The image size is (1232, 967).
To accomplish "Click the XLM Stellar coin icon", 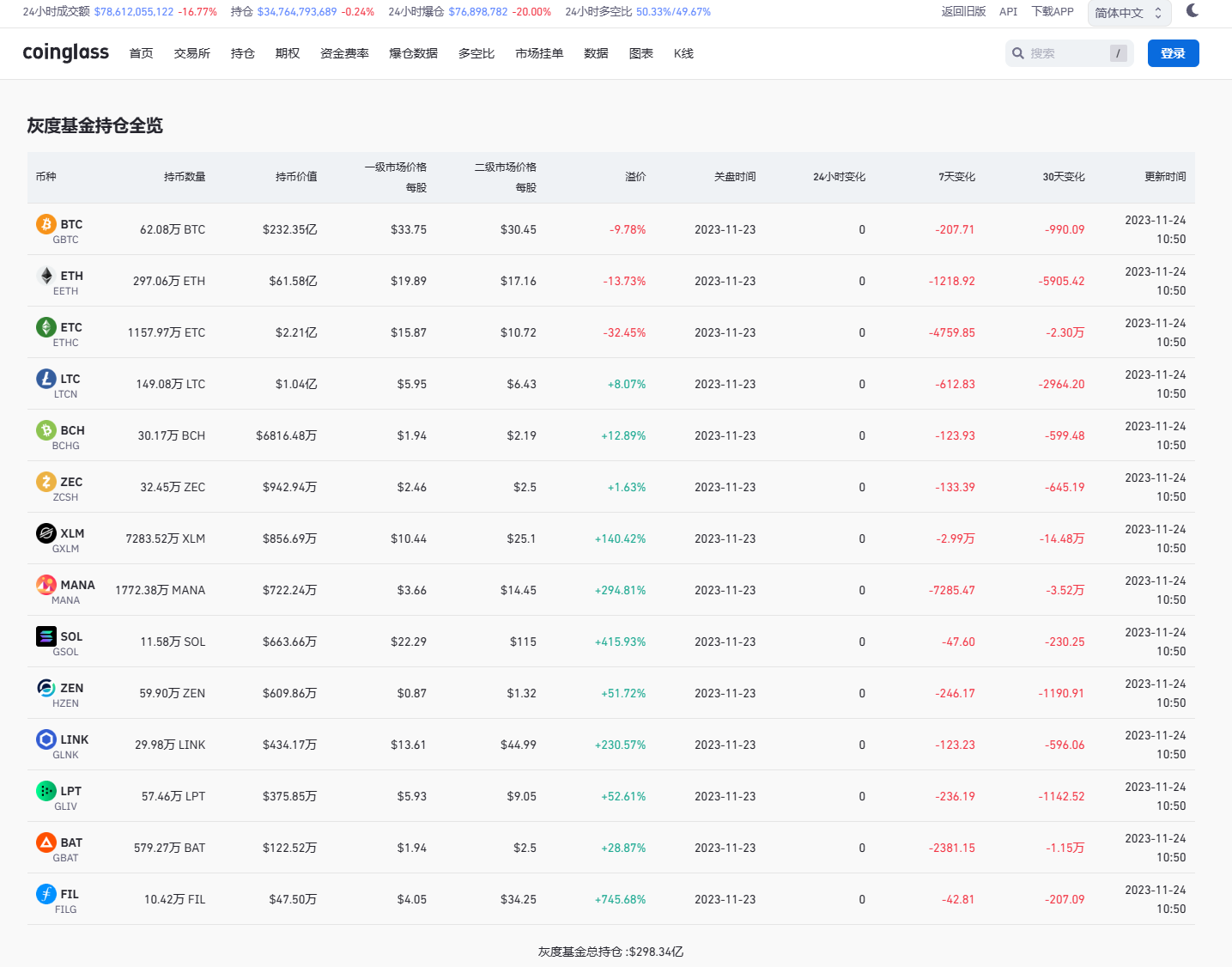I will [x=46, y=533].
